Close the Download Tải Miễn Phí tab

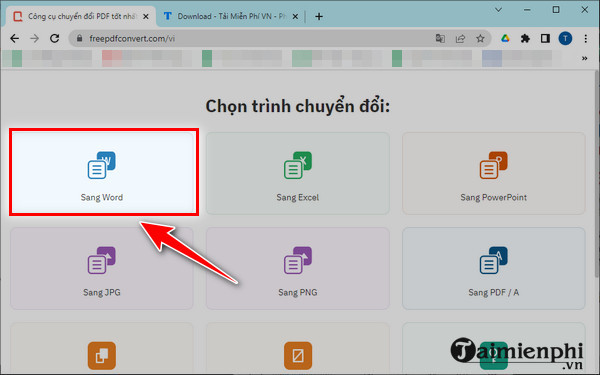295,16
